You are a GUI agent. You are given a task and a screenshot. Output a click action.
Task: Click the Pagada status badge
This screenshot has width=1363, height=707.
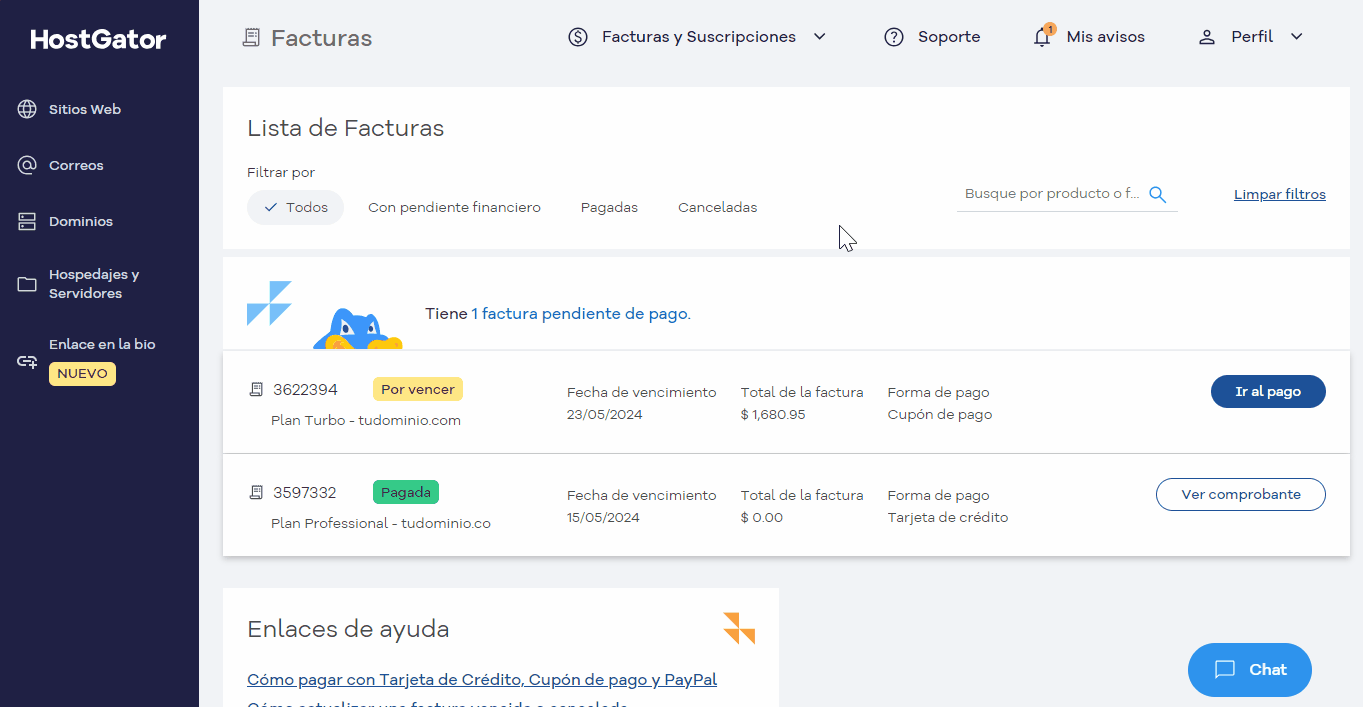click(x=406, y=492)
